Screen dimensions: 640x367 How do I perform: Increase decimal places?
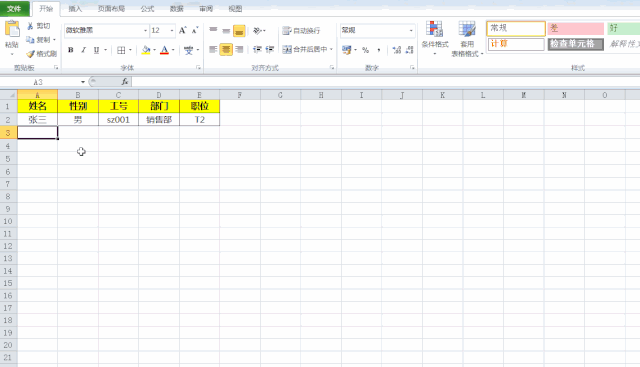coord(396,50)
